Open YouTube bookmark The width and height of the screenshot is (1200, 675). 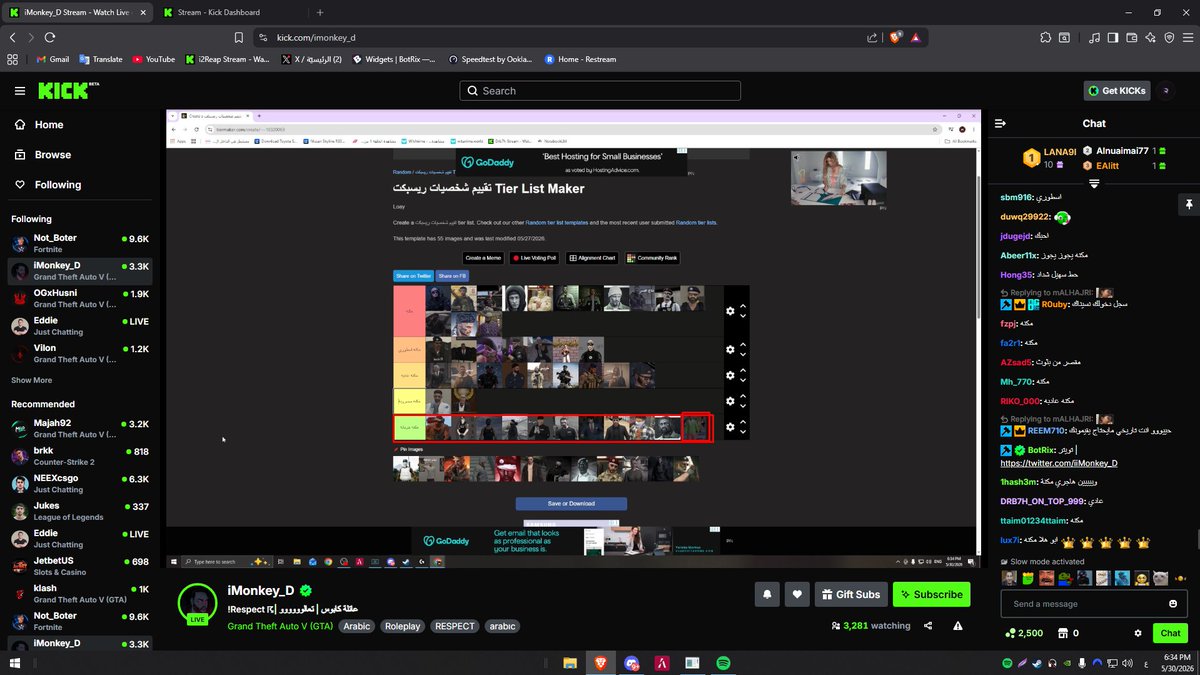pyautogui.click(x=153, y=59)
